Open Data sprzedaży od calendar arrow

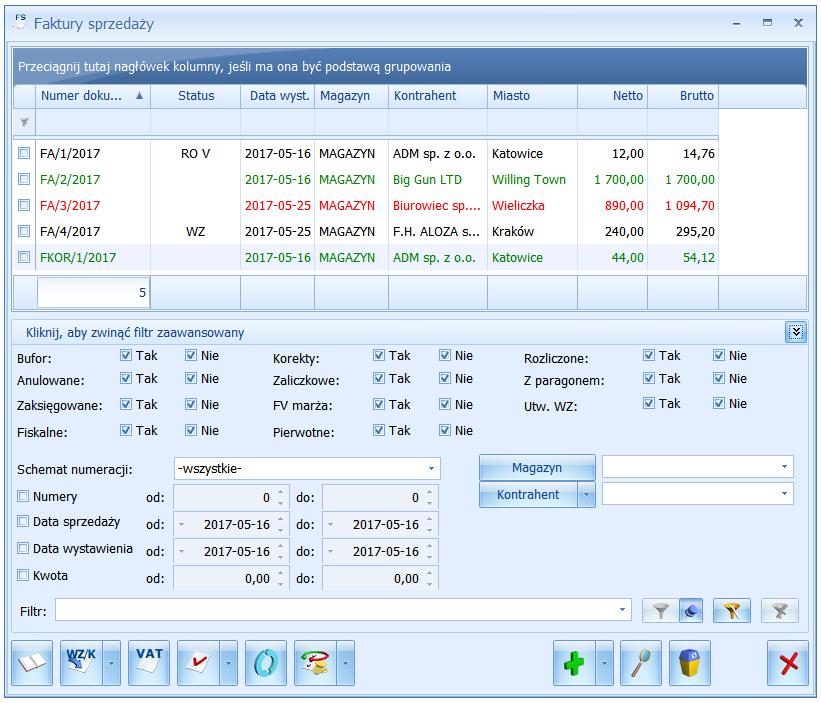pyautogui.click(x=182, y=525)
